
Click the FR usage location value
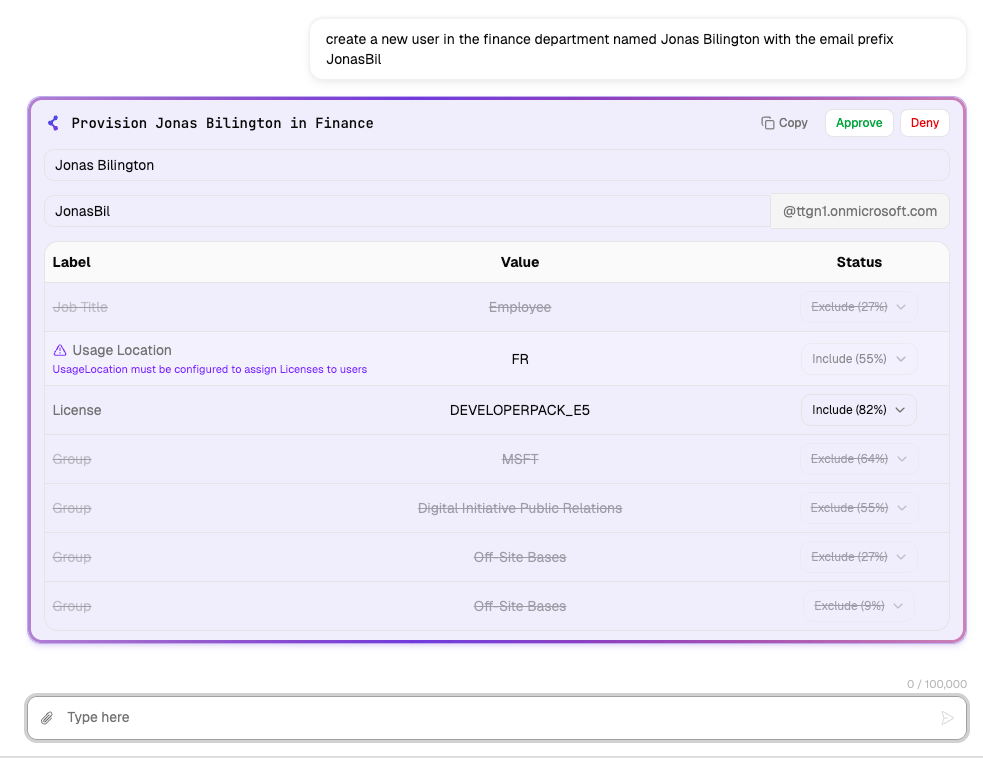pos(520,359)
